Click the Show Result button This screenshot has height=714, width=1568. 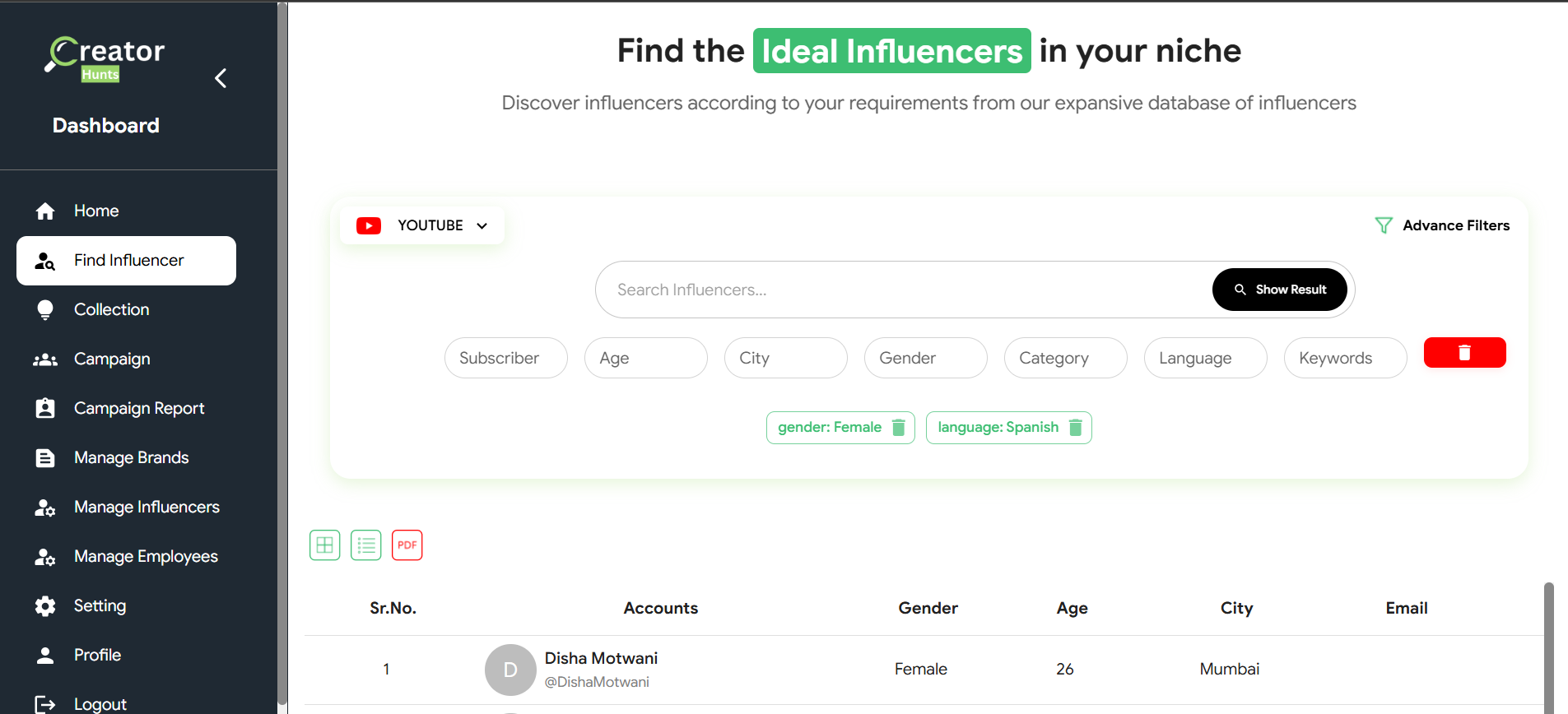tap(1279, 289)
